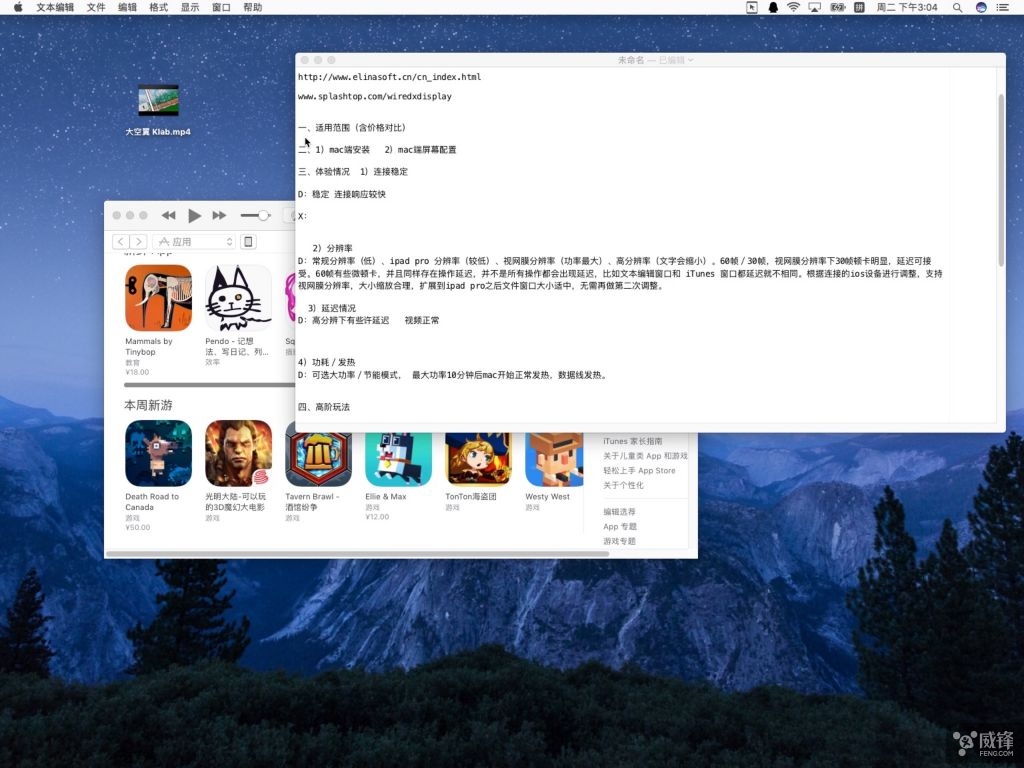Activate Siri from the menu bar
Viewport: 1024px width, 768px height.
pyautogui.click(x=981, y=7)
